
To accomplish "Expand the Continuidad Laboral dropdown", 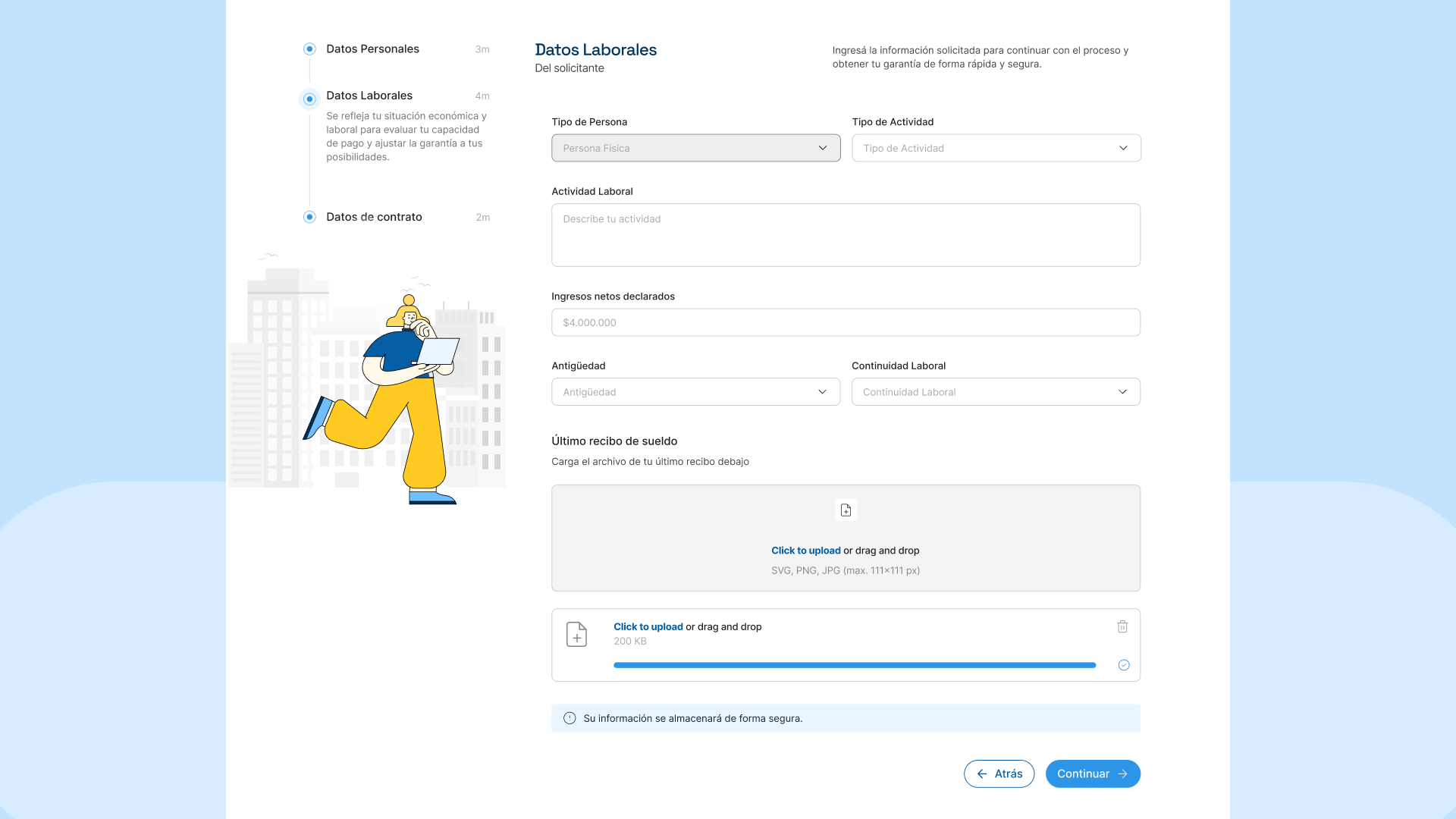I will pyautogui.click(x=996, y=392).
